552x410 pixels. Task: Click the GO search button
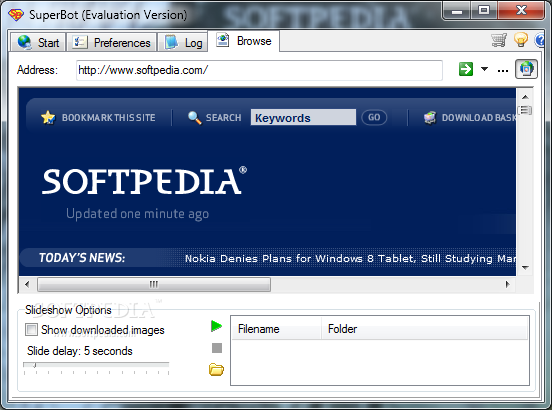(374, 117)
